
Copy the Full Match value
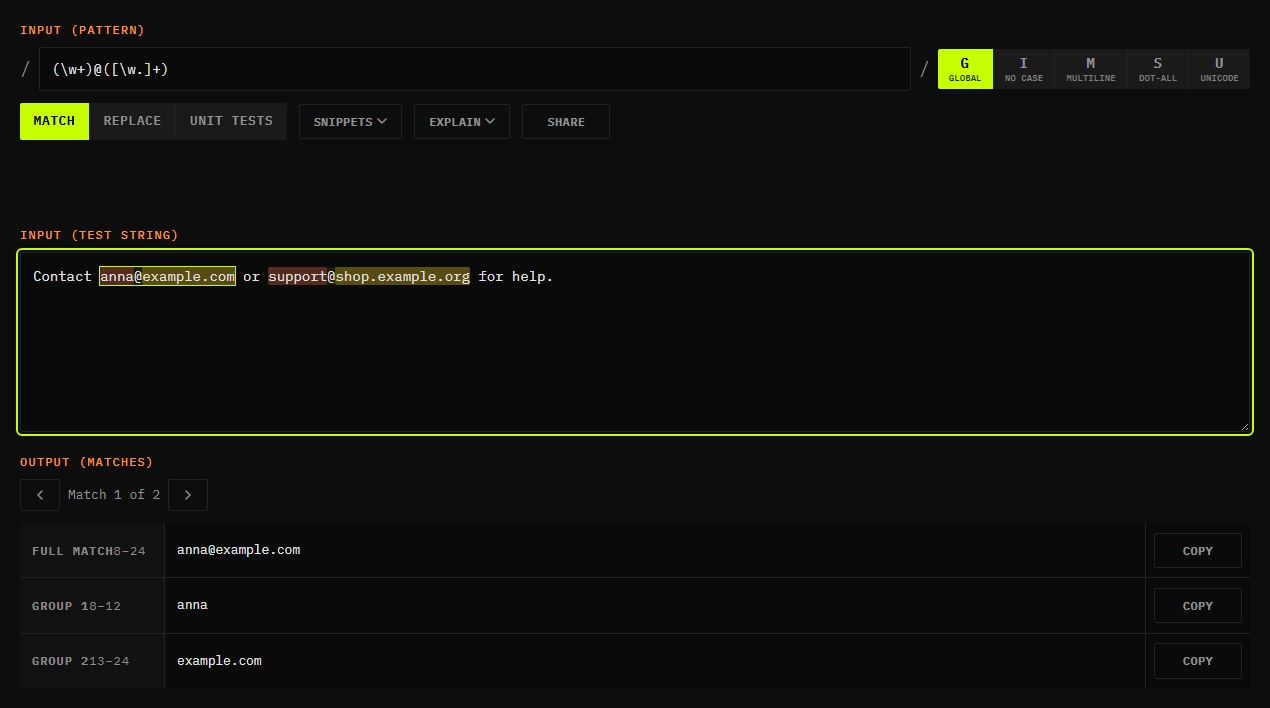click(1198, 551)
